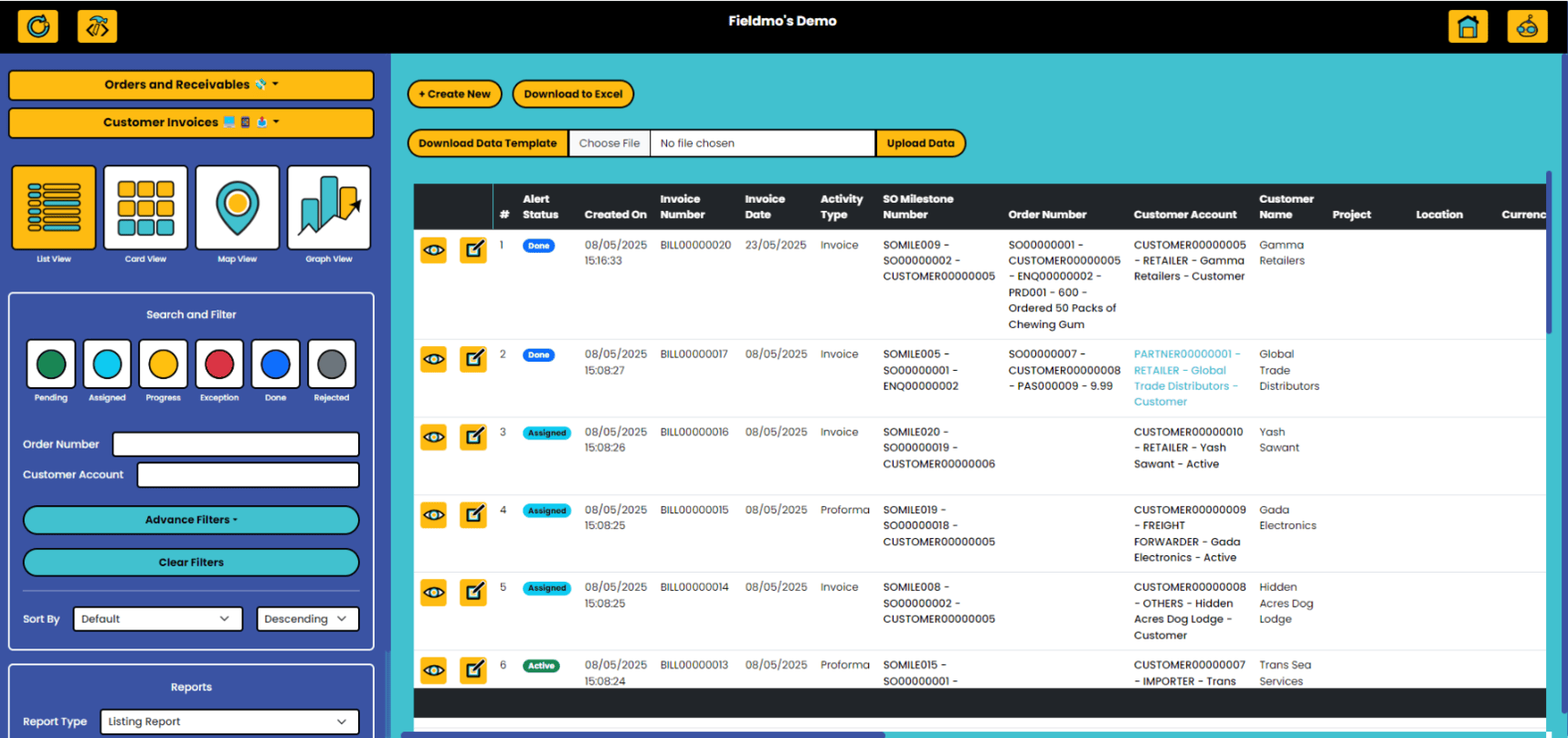This screenshot has width=1568, height=738.
Task: Click the horizontal scrollbar below the table
Action: [x=643, y=734]
